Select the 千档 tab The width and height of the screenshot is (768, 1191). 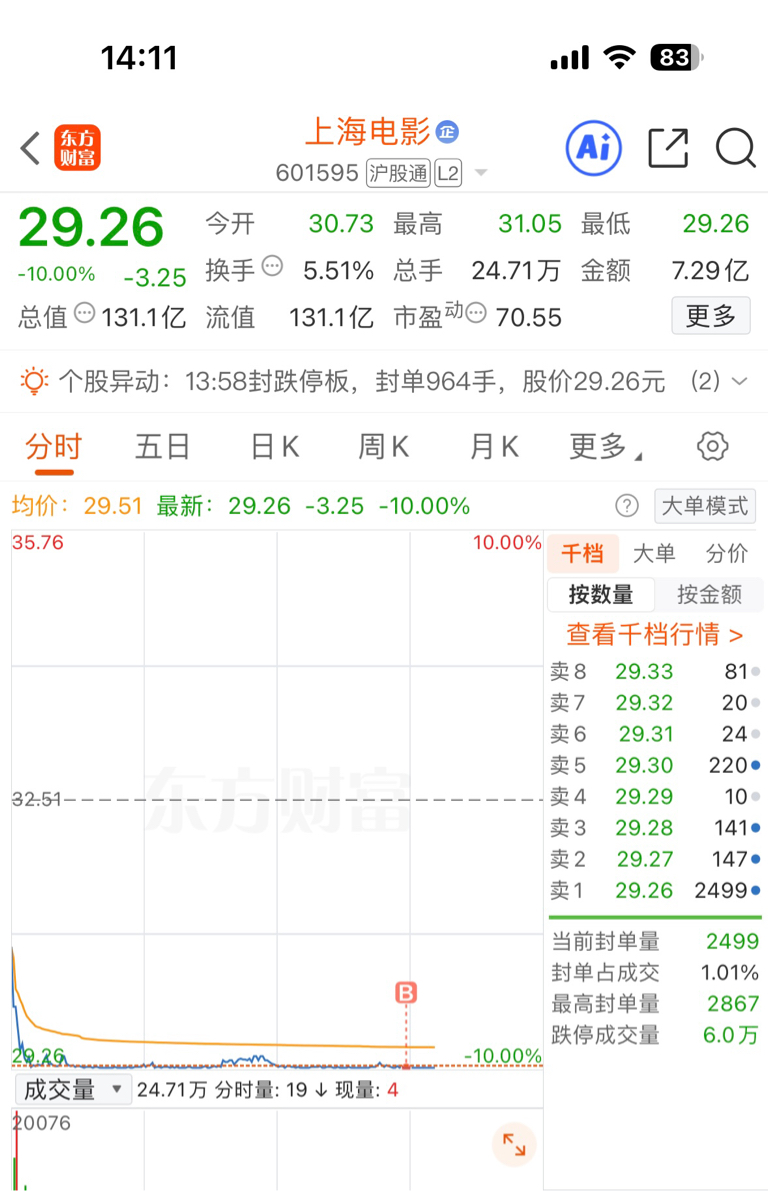tap(583, 554)
